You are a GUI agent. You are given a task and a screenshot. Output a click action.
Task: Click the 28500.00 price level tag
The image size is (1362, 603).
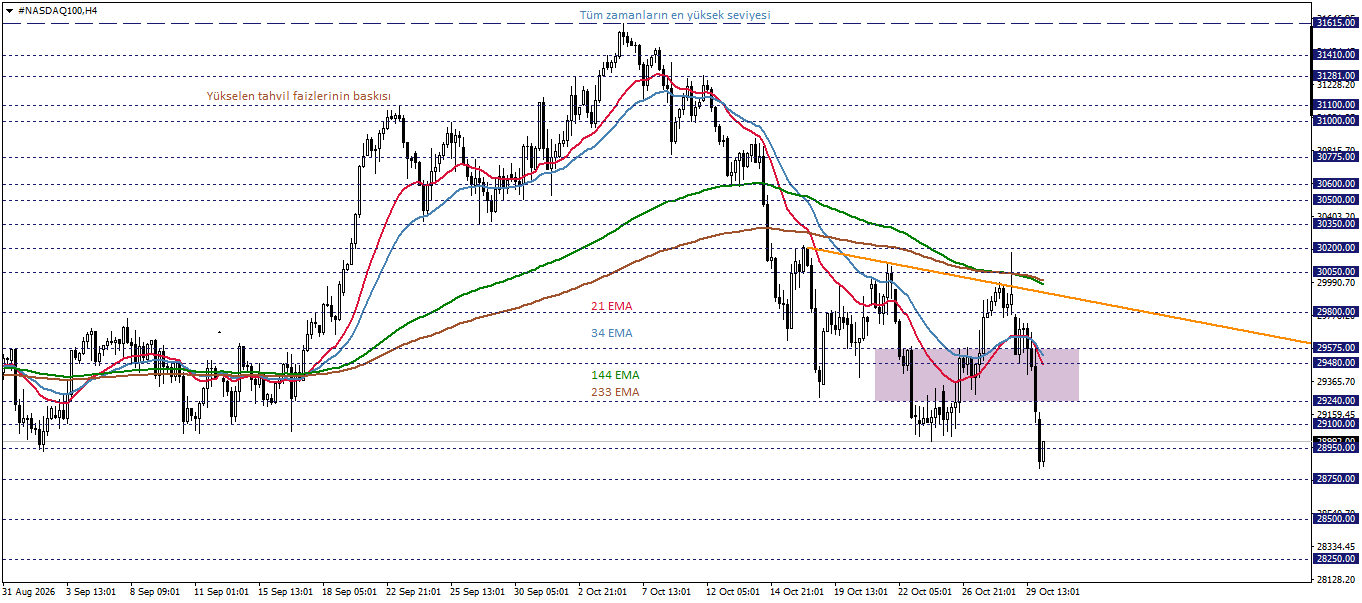(x=1336, y=519)
